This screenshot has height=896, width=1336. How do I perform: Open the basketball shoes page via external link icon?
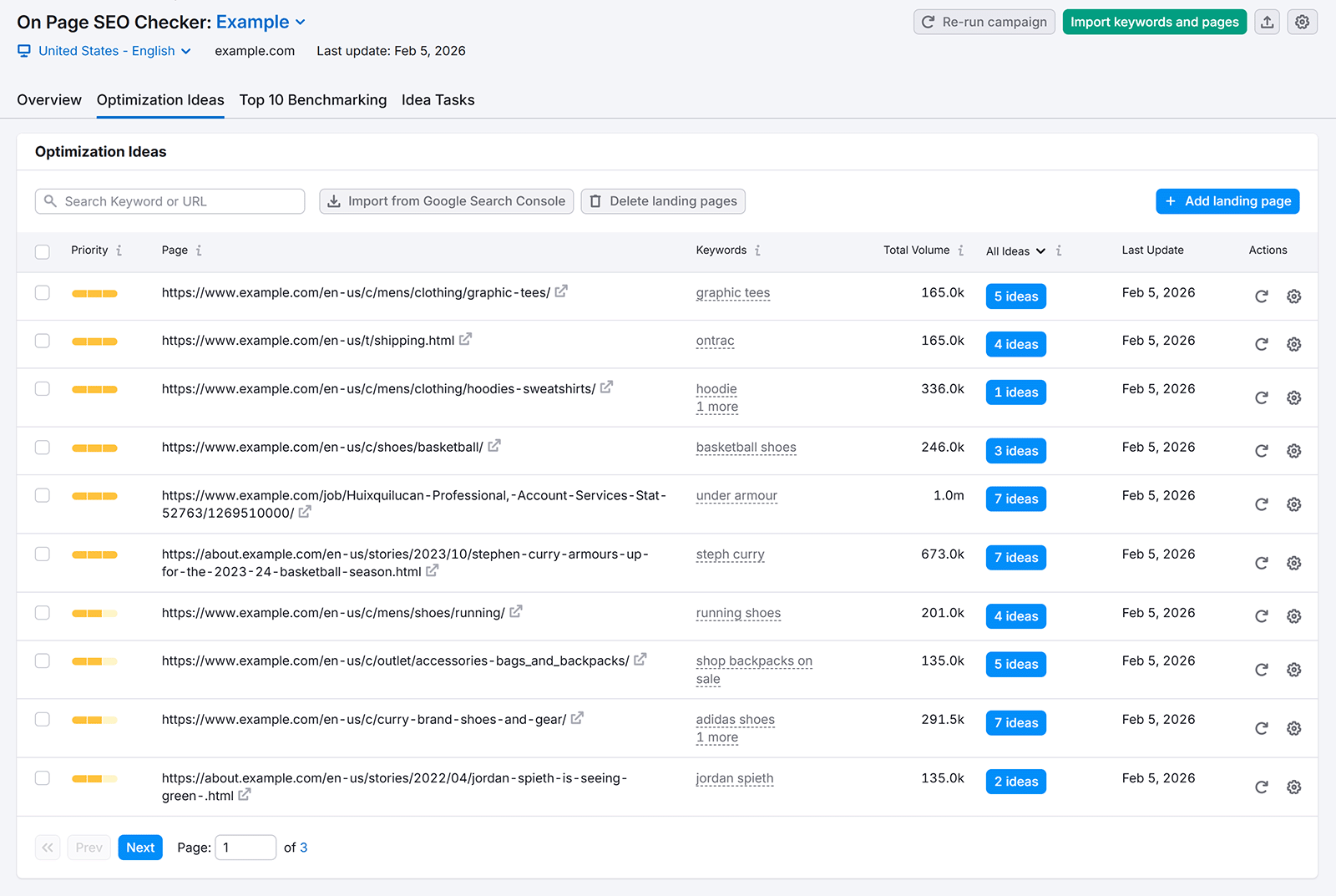pyautogui.click(x=494, y=446)
